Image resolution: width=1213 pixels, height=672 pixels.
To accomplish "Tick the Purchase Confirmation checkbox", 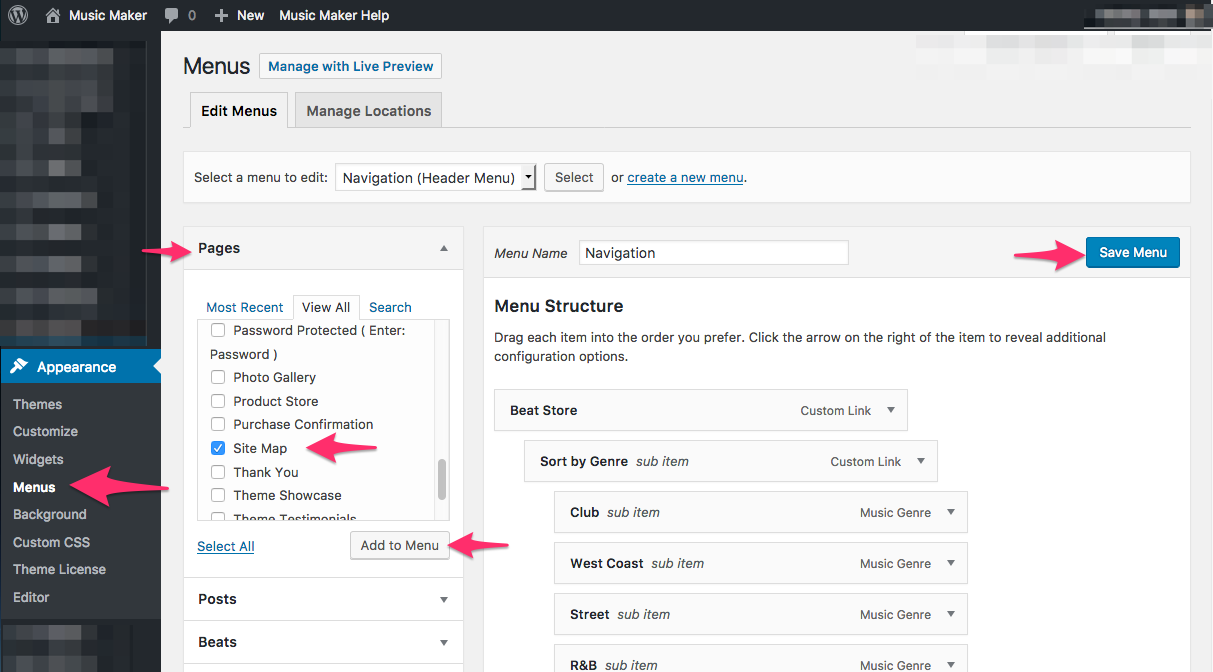I will (x=217, y=424).
